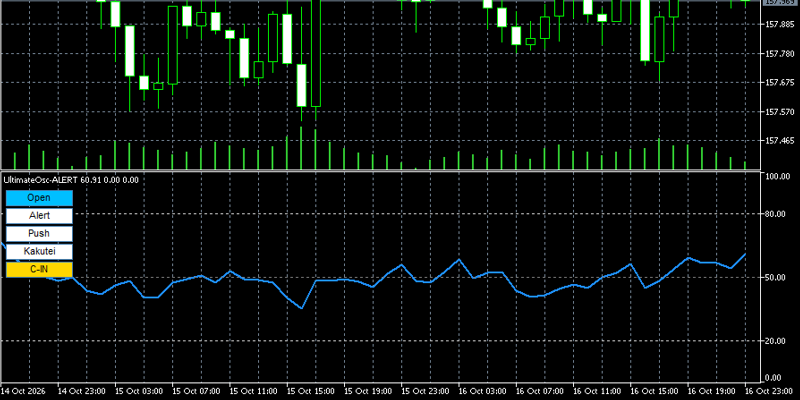
Task: Click the 16 Oct 15:00 time label
Action: coord(655,391)
